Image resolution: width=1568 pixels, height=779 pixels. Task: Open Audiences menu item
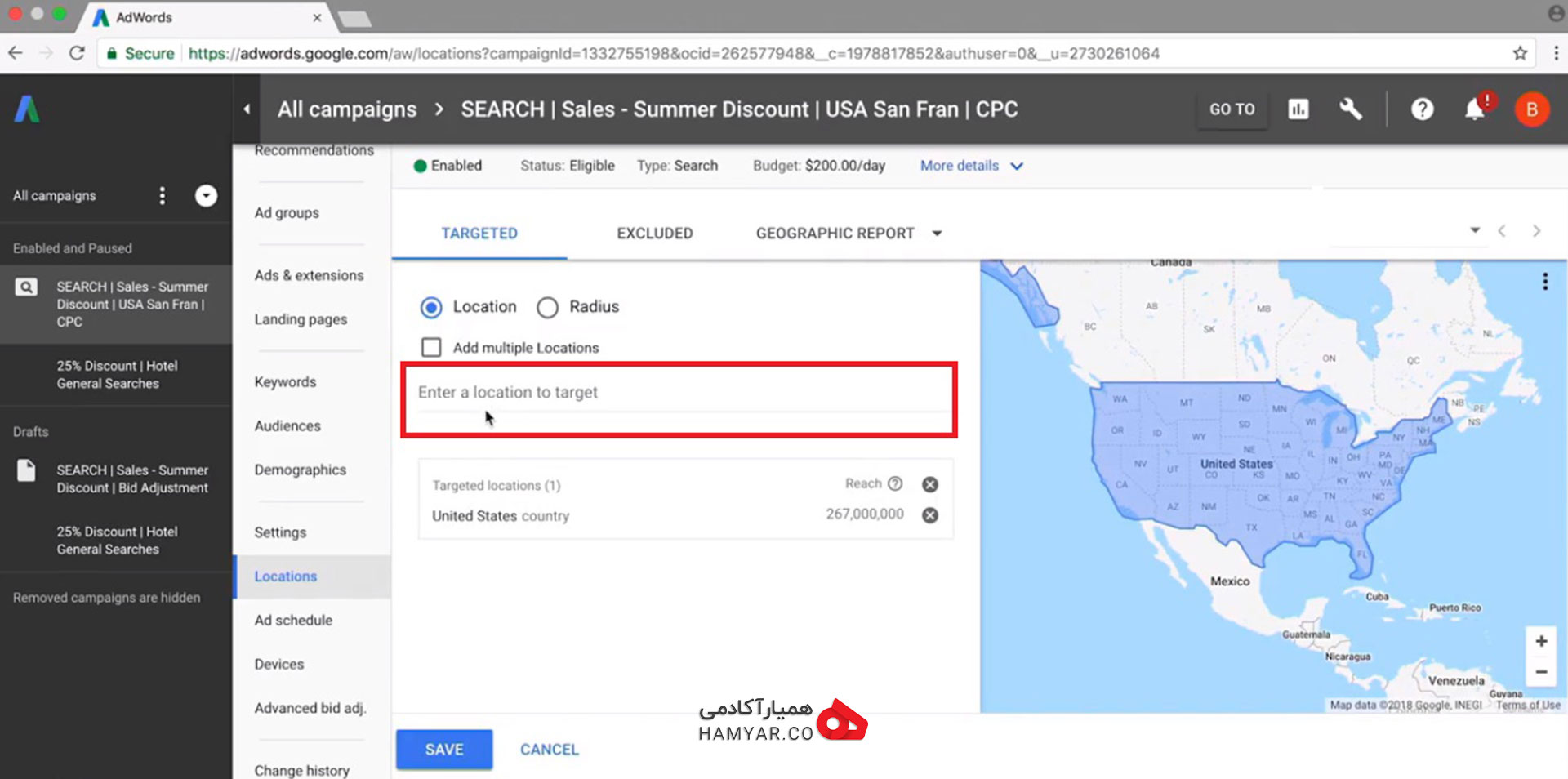tap(287, 425)
